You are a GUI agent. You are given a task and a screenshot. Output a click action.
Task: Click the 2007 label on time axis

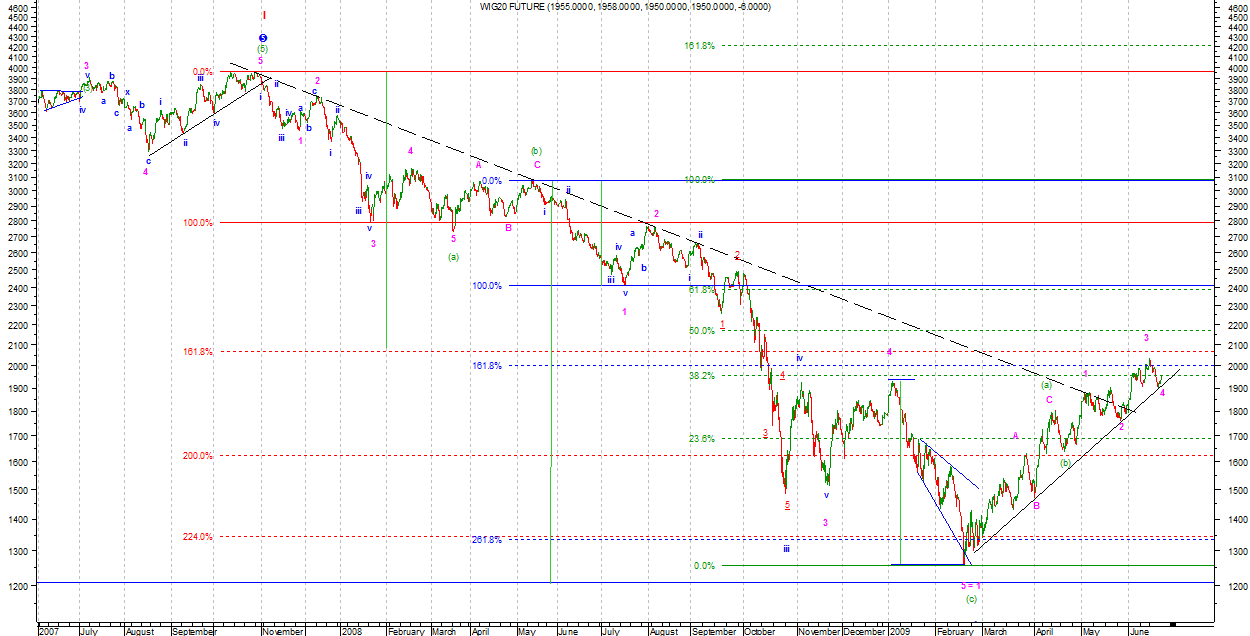coord(49,631)
